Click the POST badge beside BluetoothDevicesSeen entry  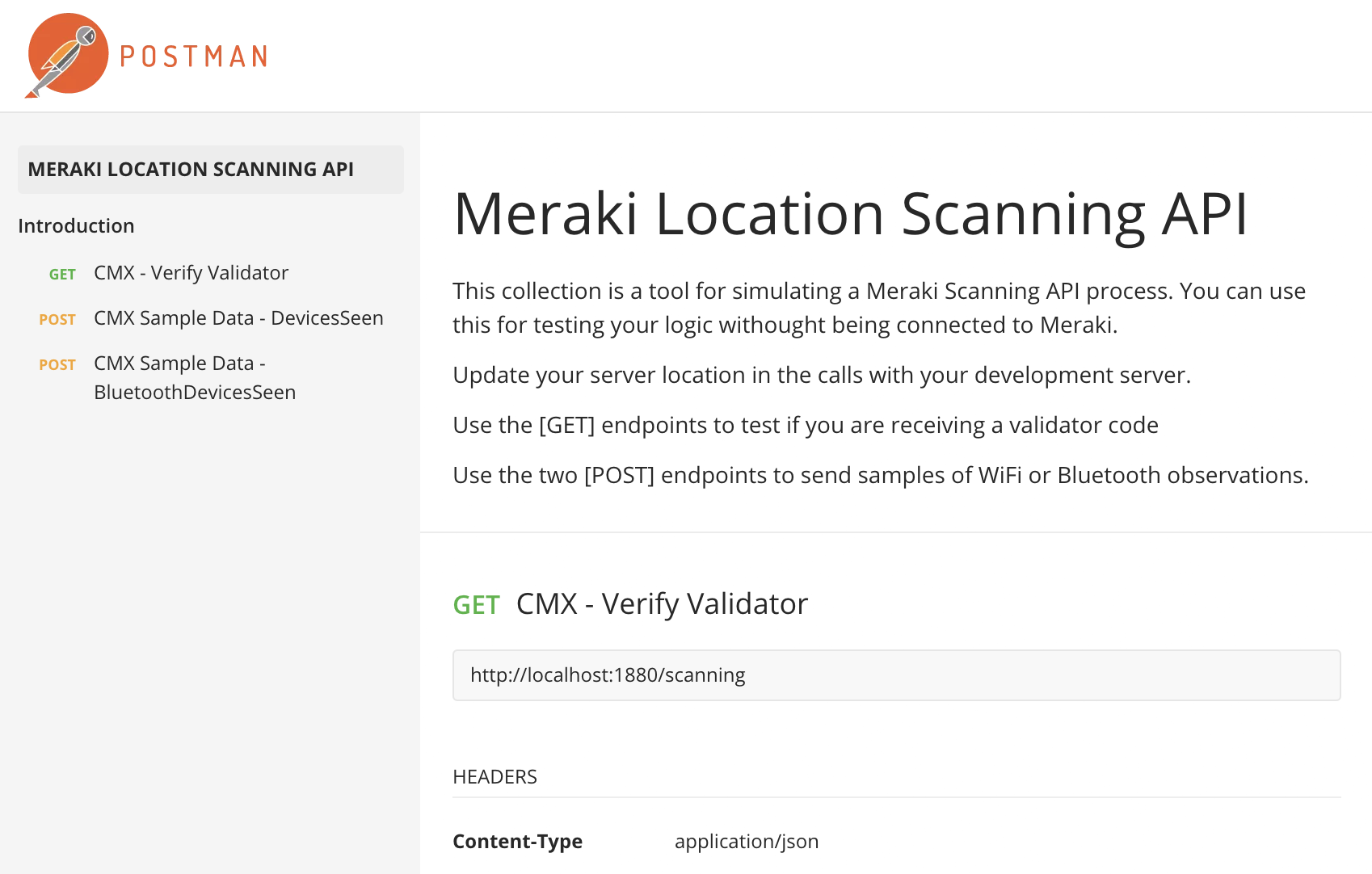click(57, 365)
